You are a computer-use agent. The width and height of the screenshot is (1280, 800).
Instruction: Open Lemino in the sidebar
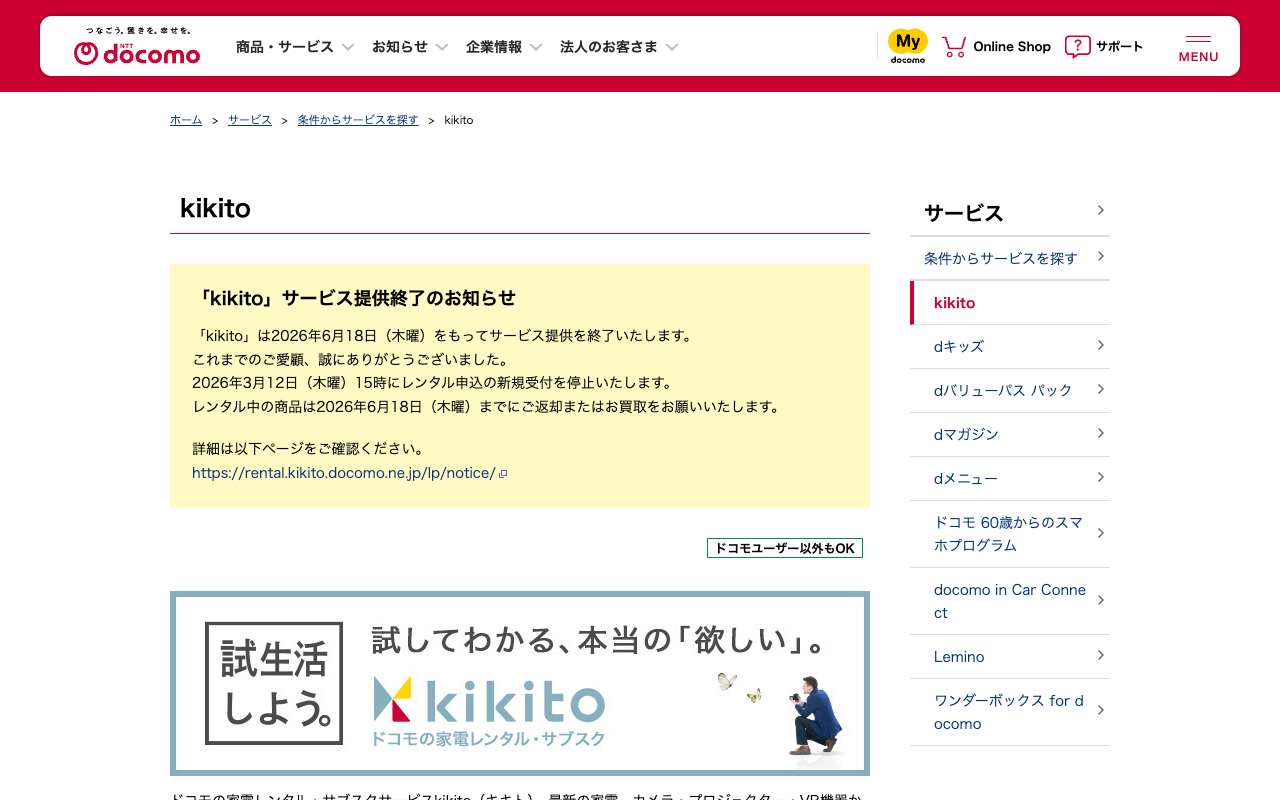point(1010,656)
